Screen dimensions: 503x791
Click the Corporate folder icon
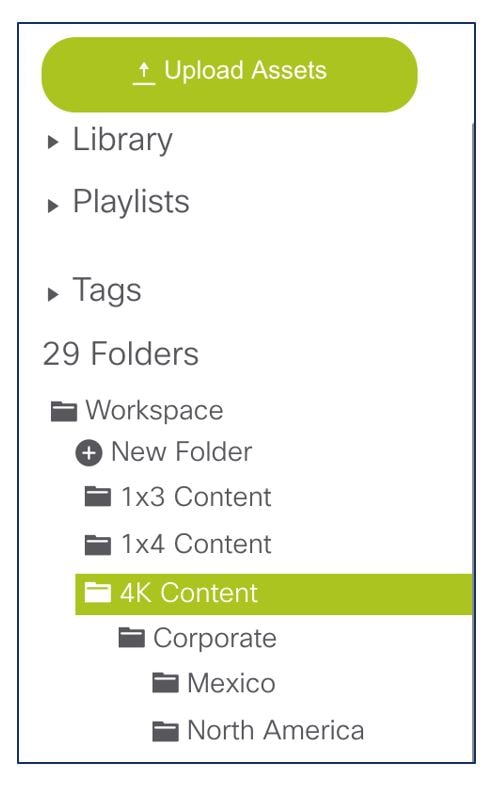pos(132,638)
